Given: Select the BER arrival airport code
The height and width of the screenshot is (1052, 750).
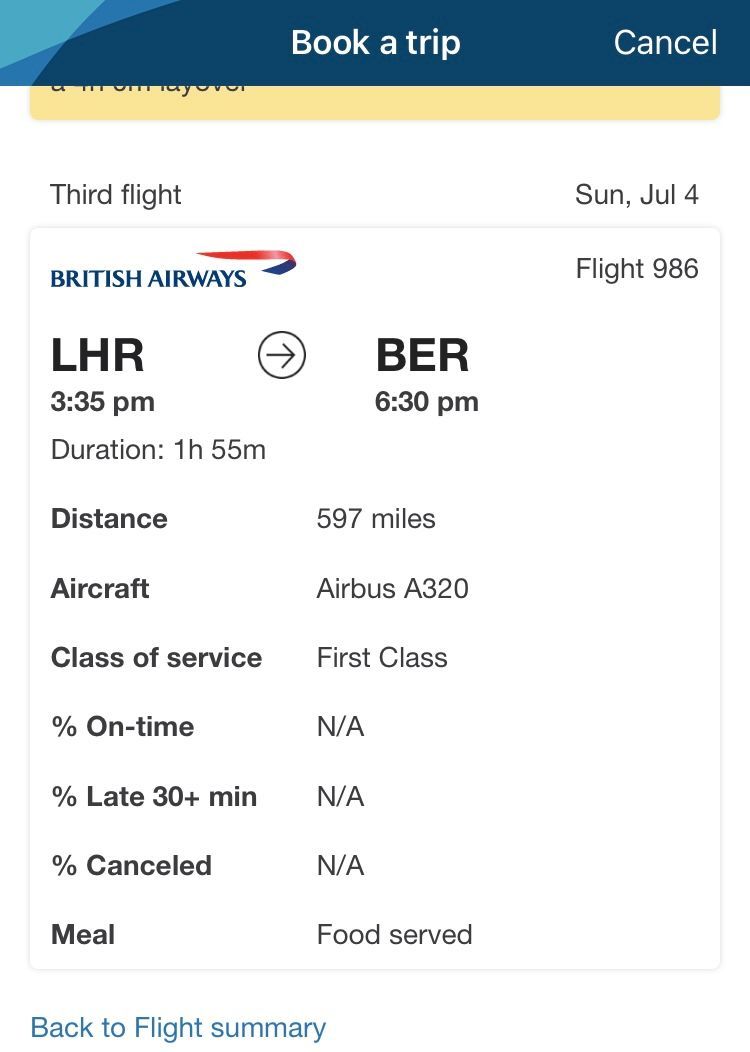Looking at the screenshot, I should (x=422, y=356).
